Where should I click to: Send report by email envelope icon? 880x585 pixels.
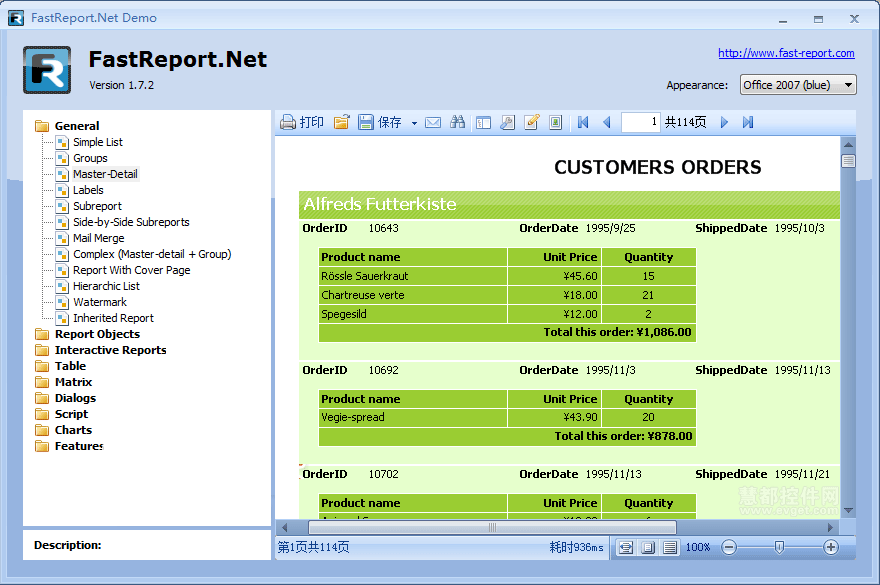point(433,122)
